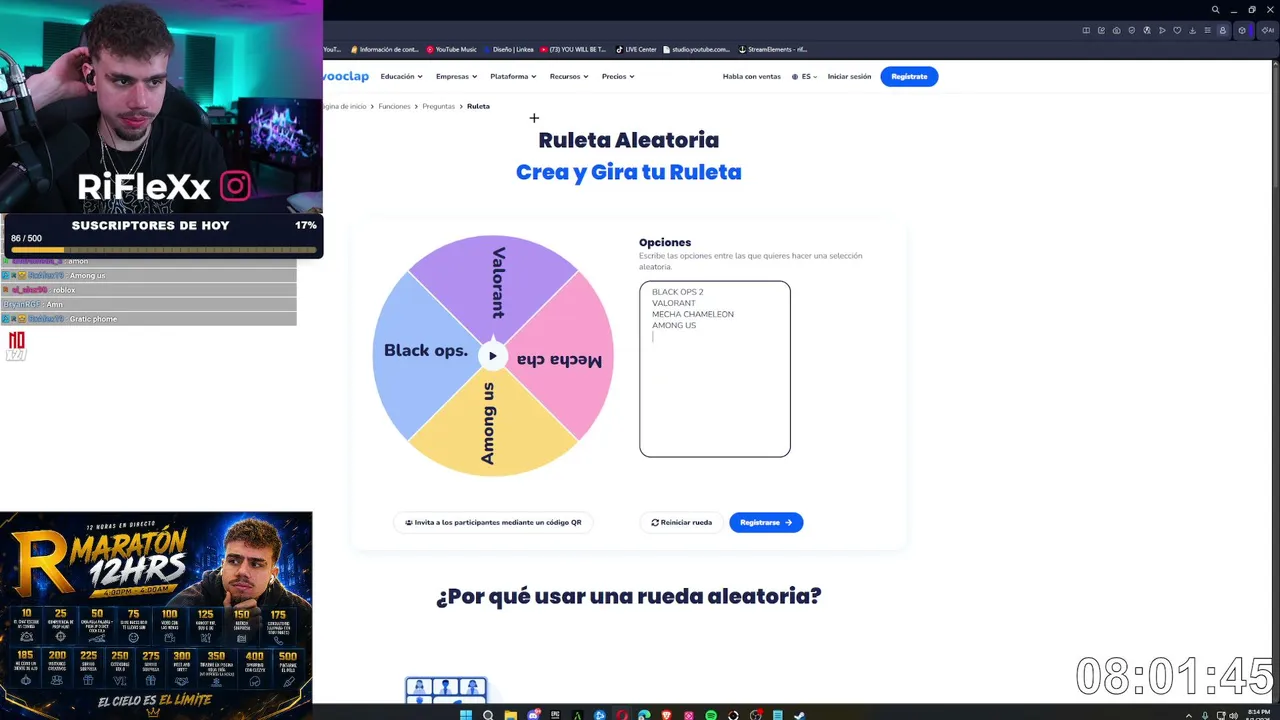Image resolution: width=1280 pixels, height=720 pixels.
Task: Open the YOU WILL BE T... YouTube bookmark
Action: click(x=573, y=49)
